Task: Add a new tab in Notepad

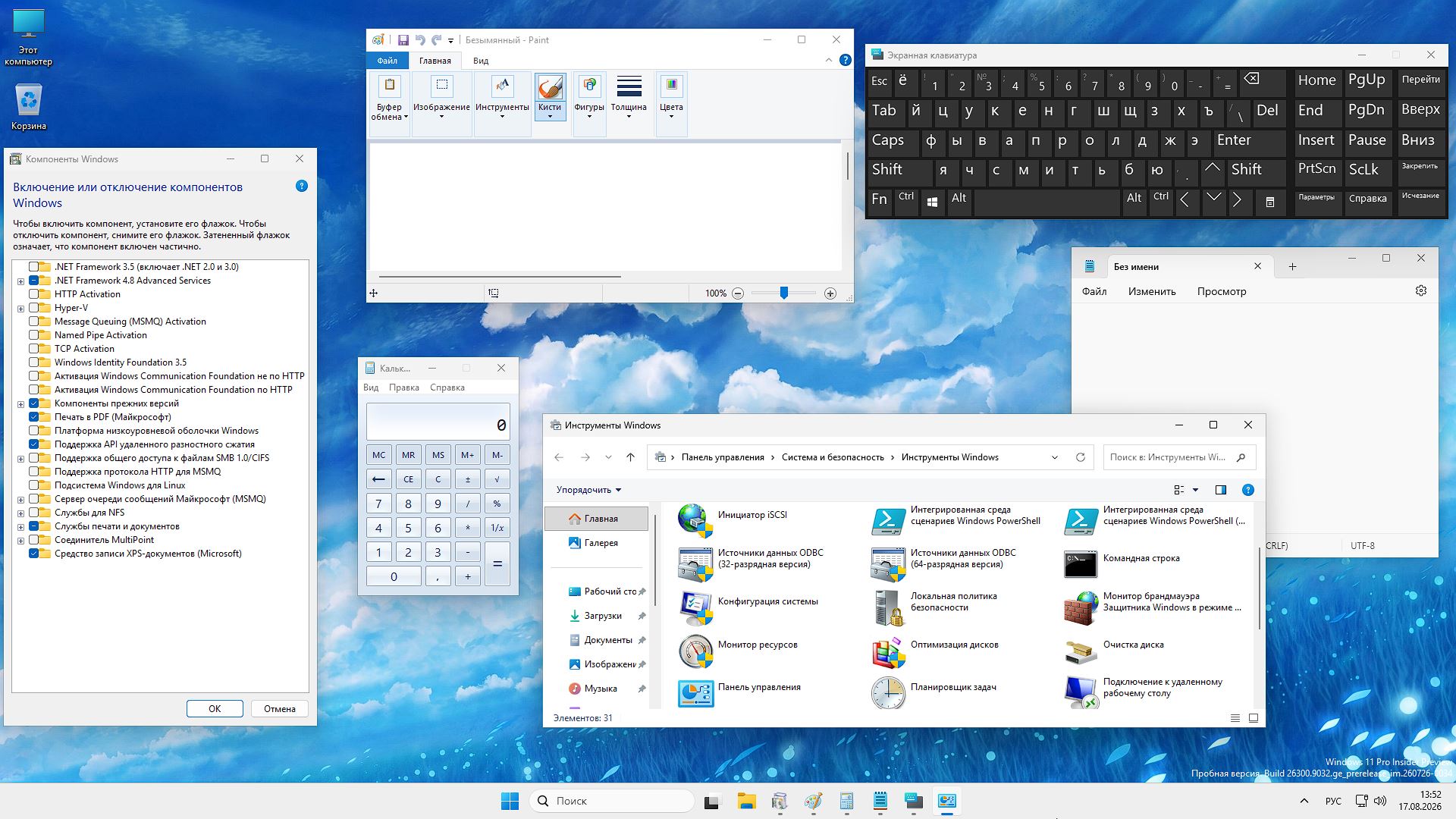Action: point(1292,266)
